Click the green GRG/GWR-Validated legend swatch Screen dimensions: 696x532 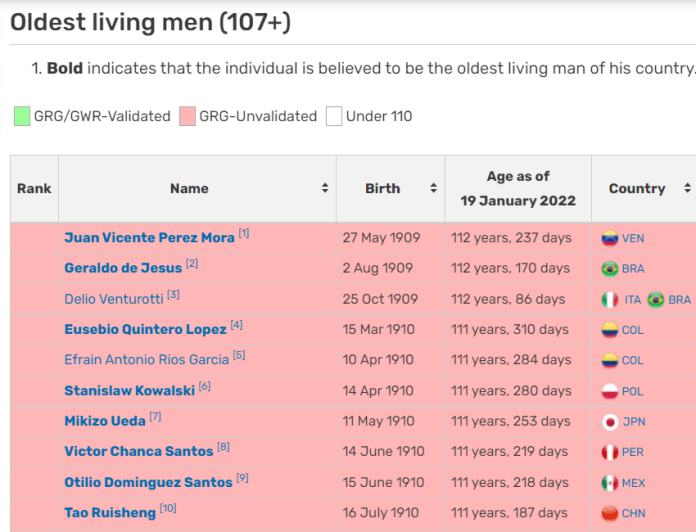[x=22, y=116]
